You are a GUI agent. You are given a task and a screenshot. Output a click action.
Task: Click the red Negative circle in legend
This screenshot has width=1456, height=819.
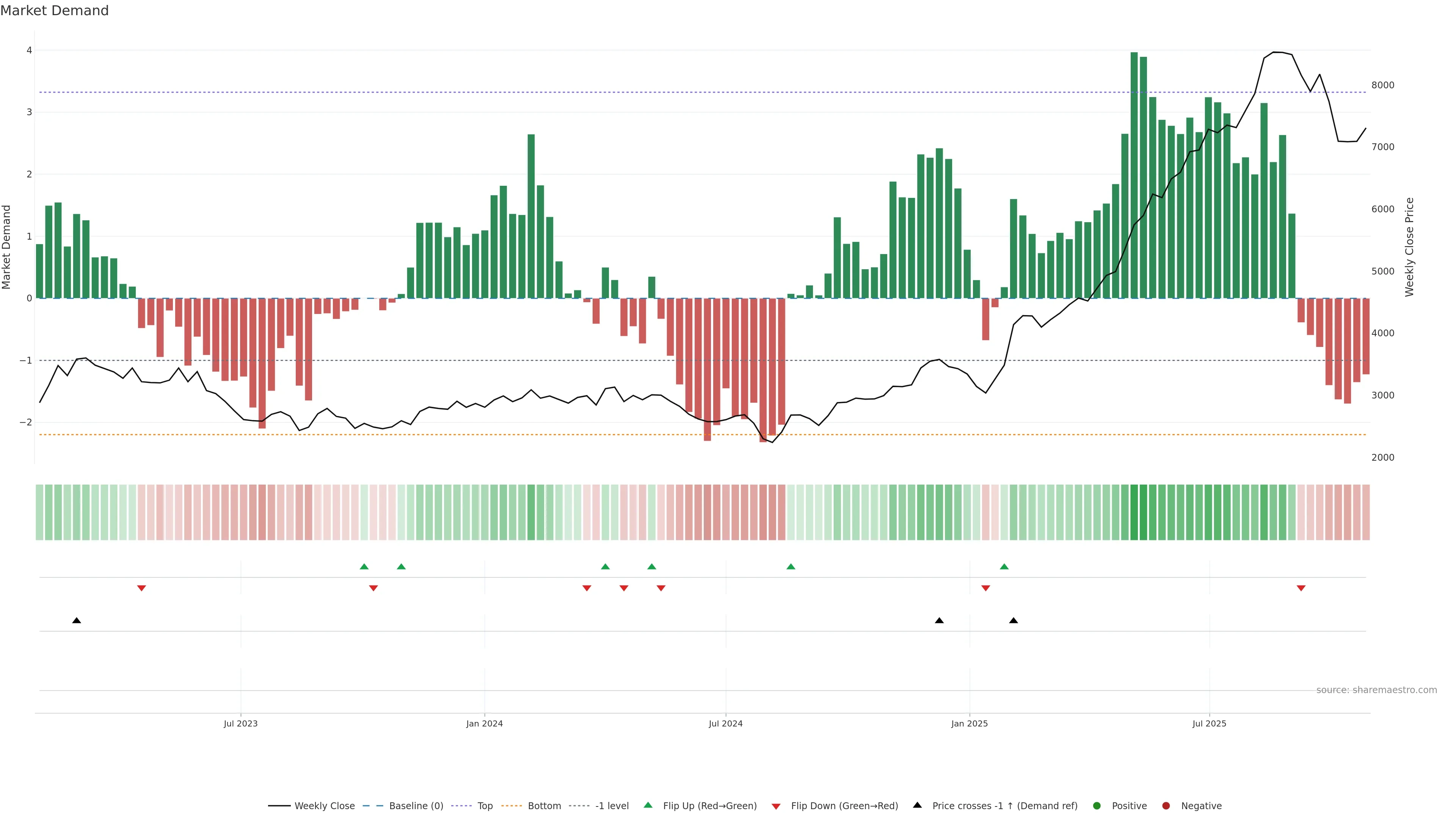pos(1166,805)
